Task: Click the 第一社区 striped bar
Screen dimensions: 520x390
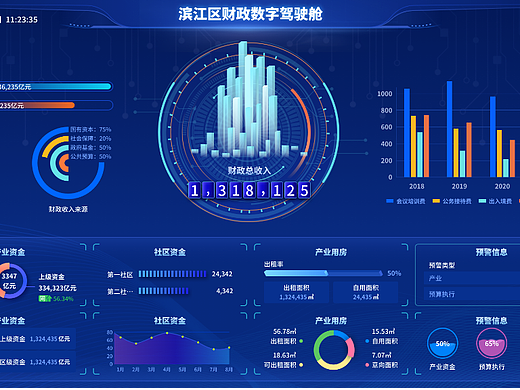Action: pyautogui.click(x=173, y=274)
